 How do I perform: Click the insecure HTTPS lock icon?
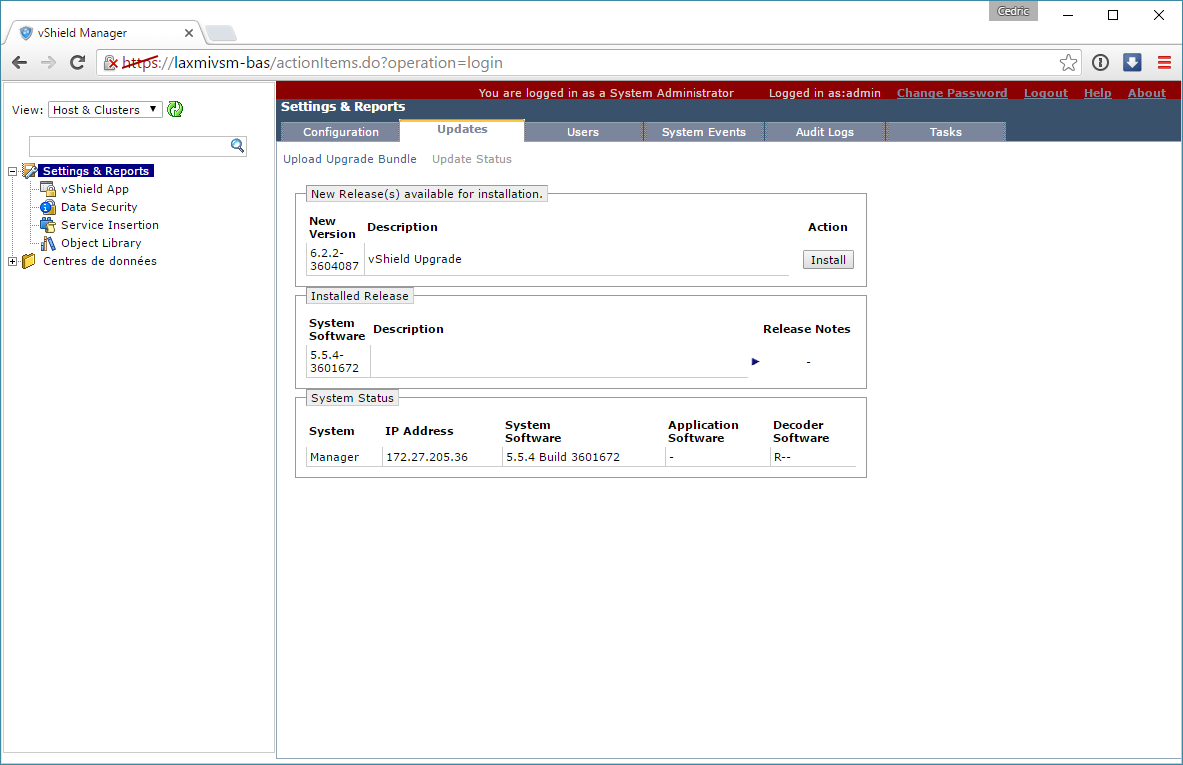[x=110, y=63]
